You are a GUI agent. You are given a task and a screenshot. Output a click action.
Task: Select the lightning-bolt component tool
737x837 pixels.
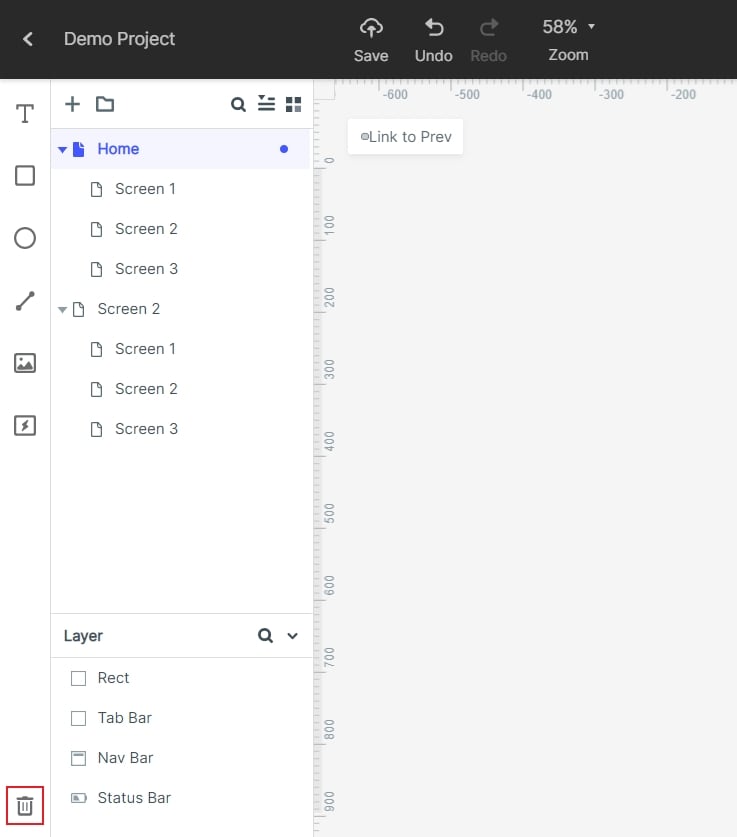[25, 425]
